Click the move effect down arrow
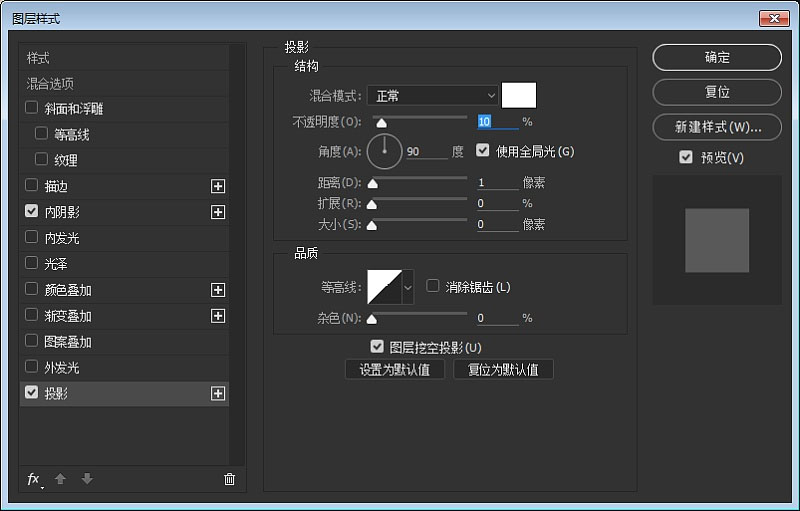Screen dimensions: 800x511 point(87,479)
